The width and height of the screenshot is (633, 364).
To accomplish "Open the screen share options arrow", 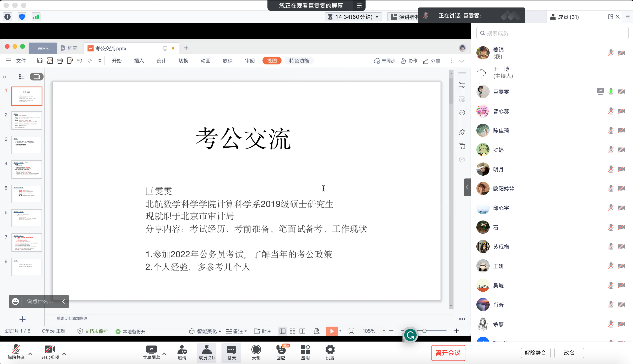I will [x=164, y=354].
